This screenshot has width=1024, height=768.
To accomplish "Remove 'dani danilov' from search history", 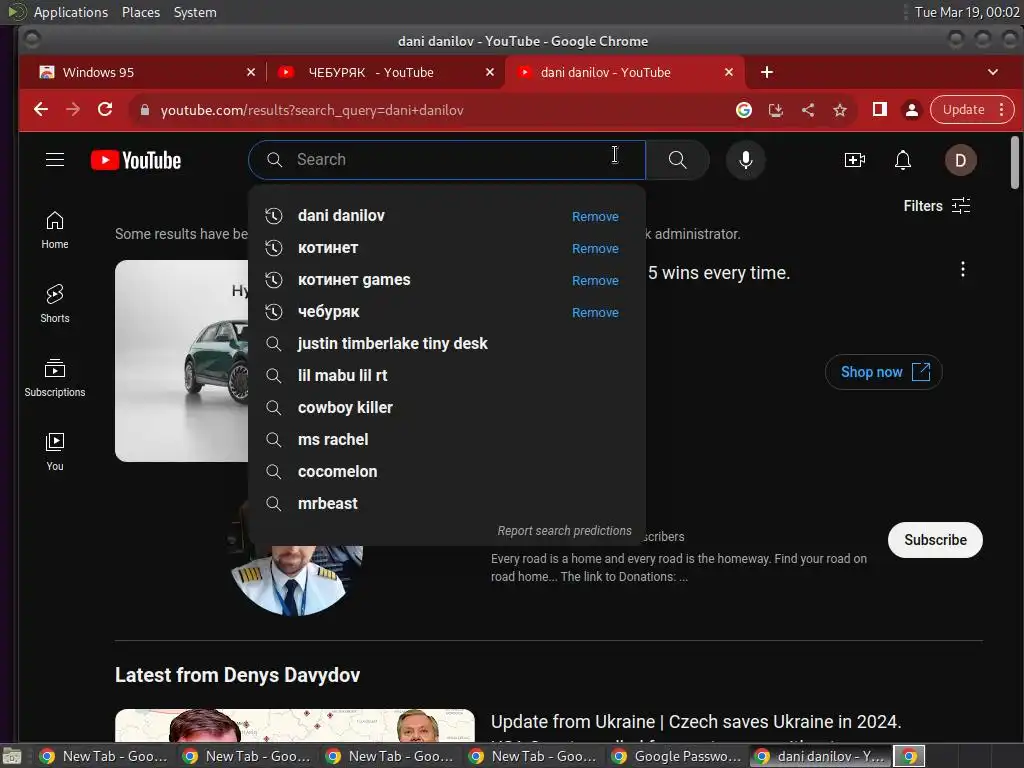I will point(595,216).
